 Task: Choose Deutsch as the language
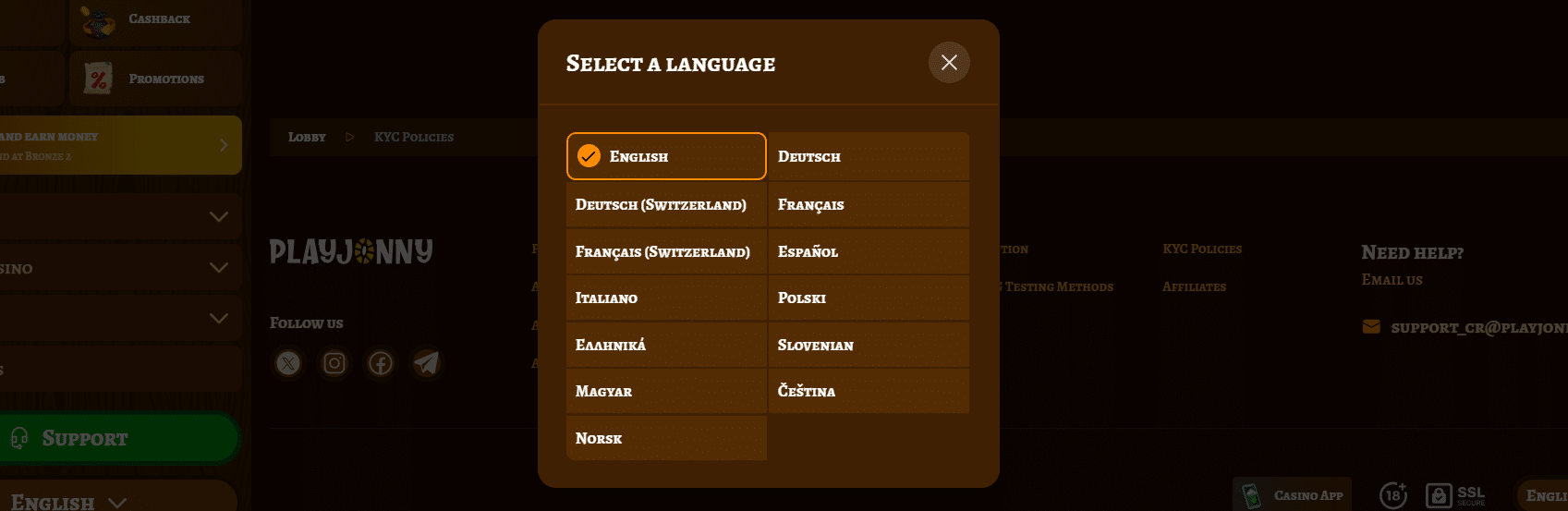[x=869, y=156]
